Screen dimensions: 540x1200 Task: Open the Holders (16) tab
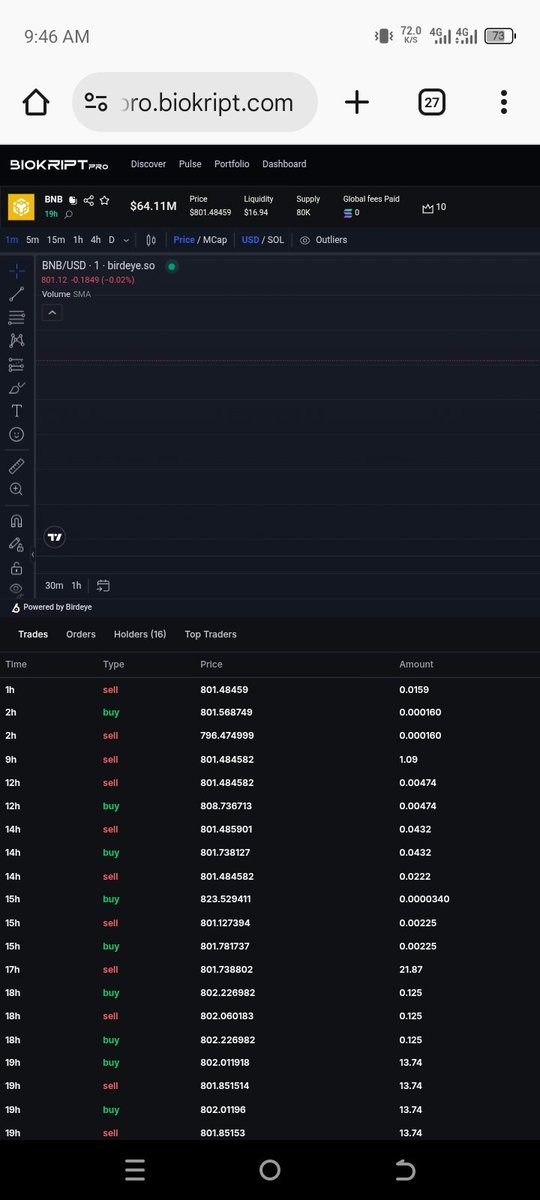140,634
